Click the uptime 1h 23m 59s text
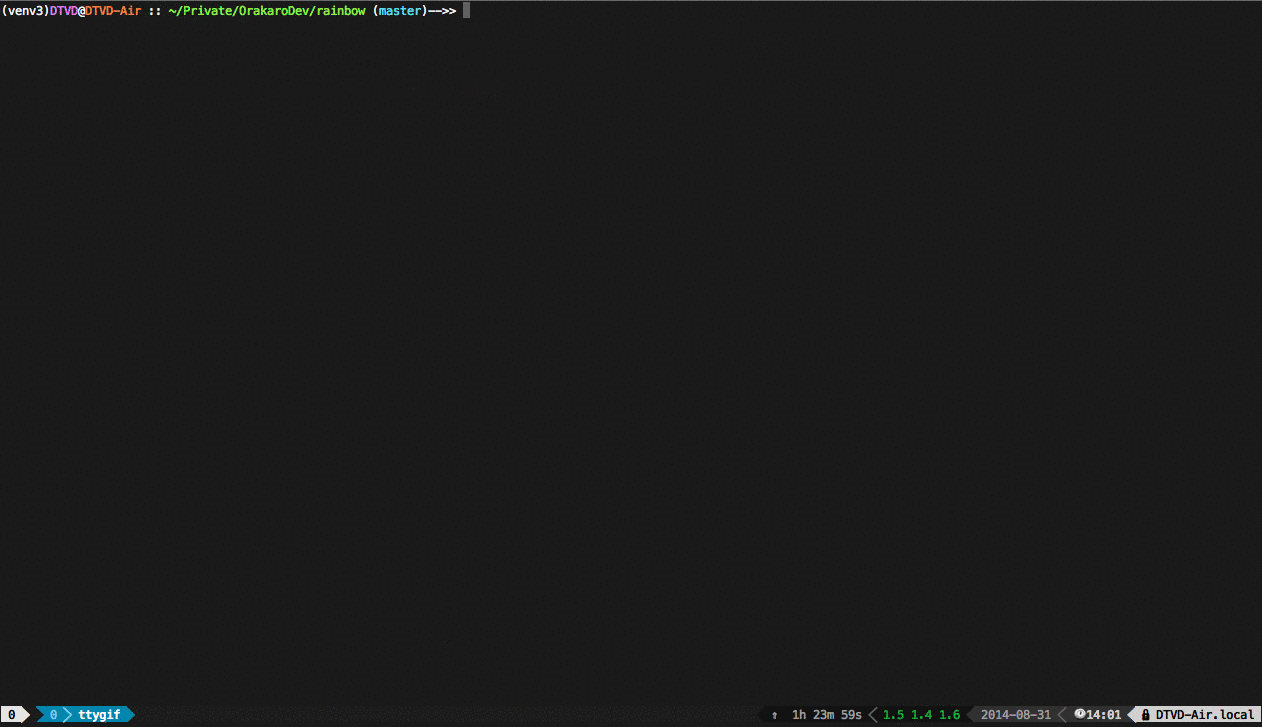This screenshot has width=1262, height=727. pos(826,715)
